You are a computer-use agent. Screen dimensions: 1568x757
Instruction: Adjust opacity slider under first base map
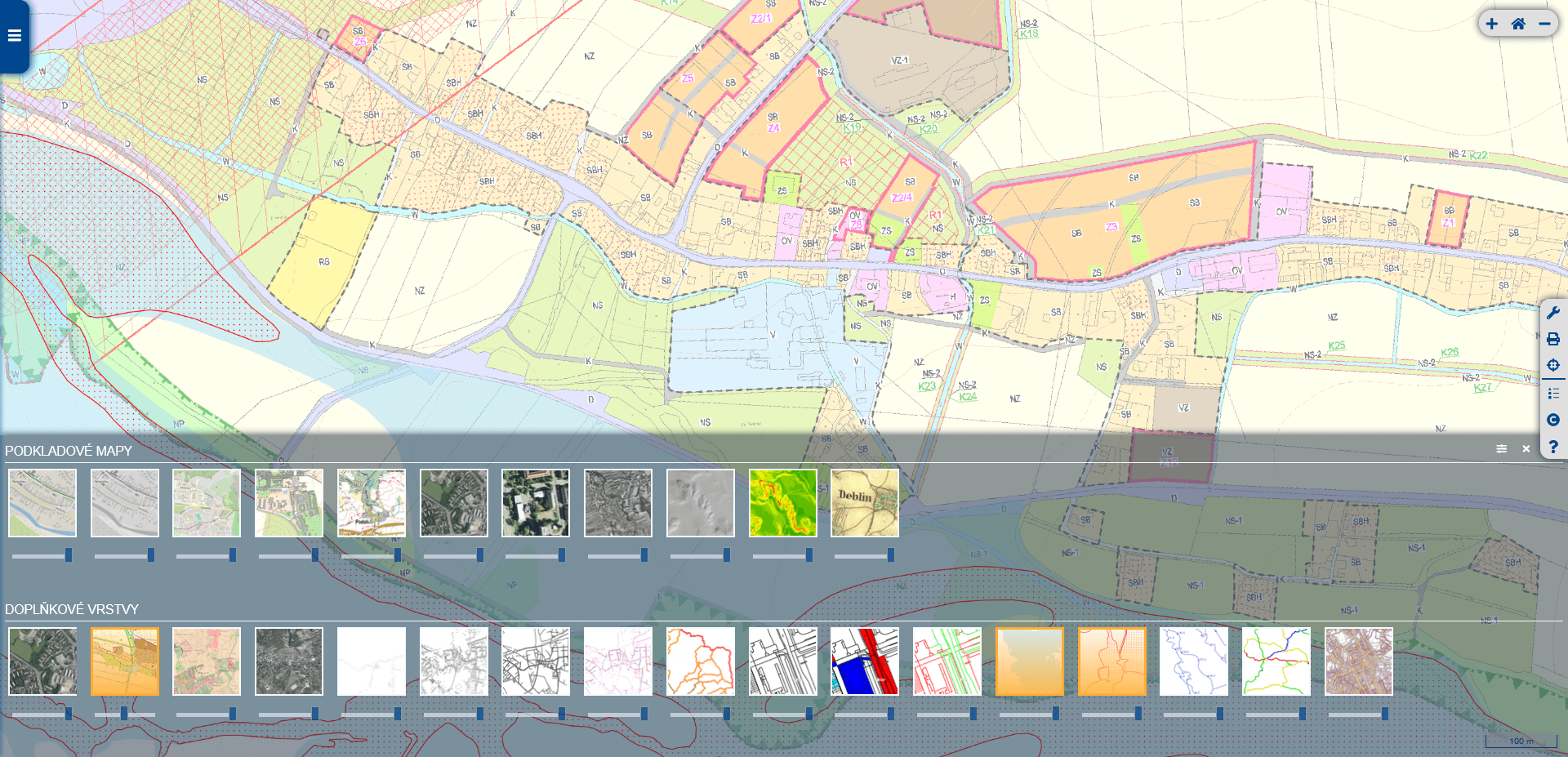[x=42, y=555]
